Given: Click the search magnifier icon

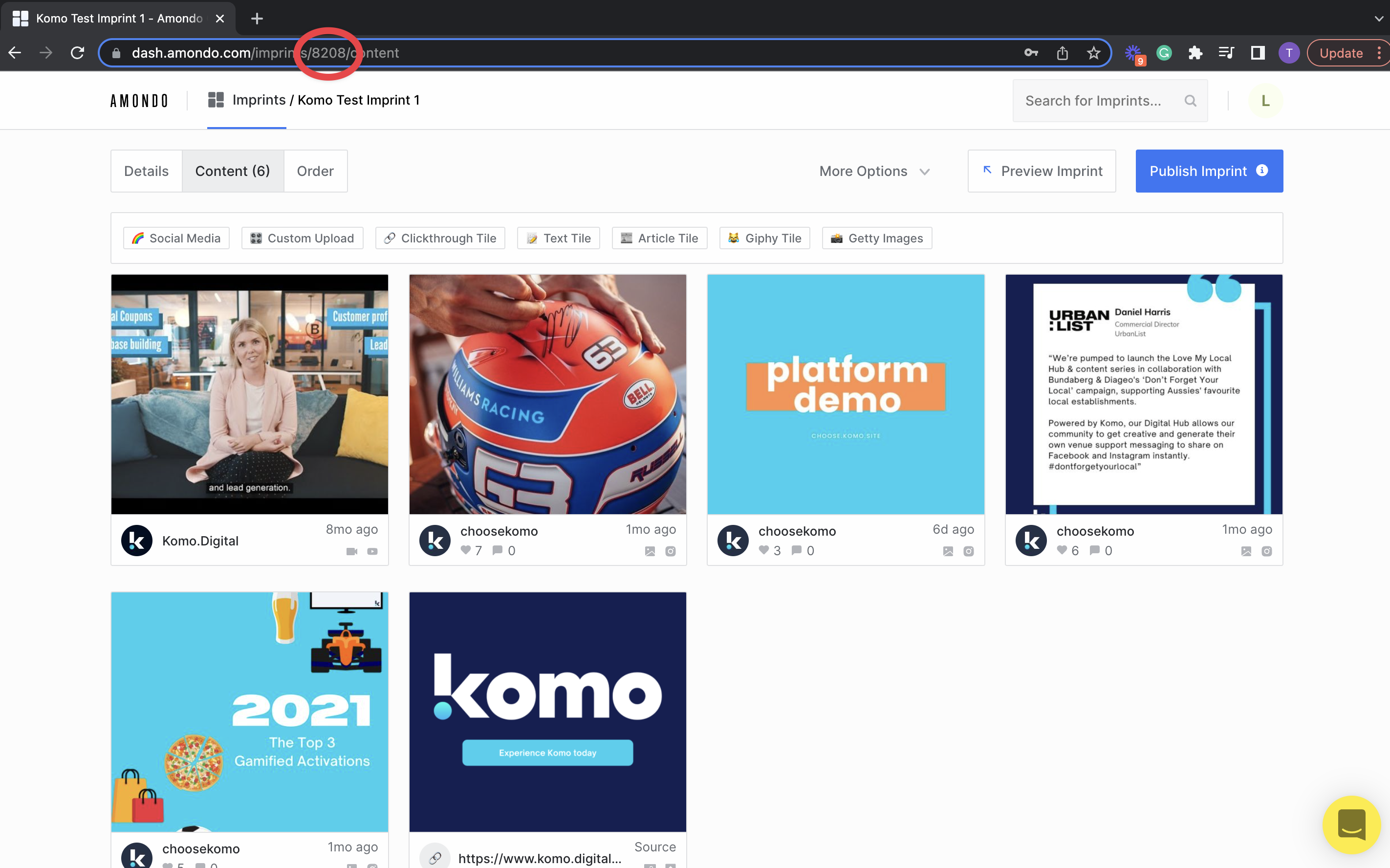Looking at the screenshot, I should click(1190, 101).
